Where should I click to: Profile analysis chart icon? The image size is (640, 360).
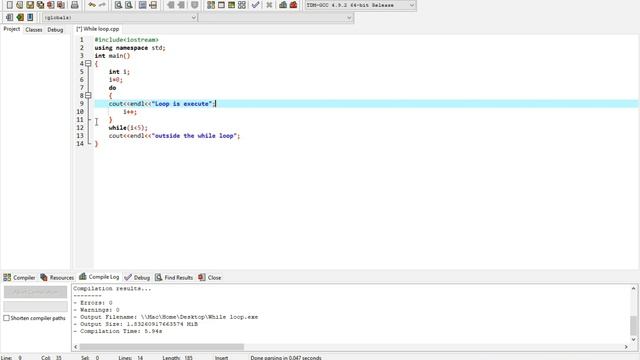(283, 5)
